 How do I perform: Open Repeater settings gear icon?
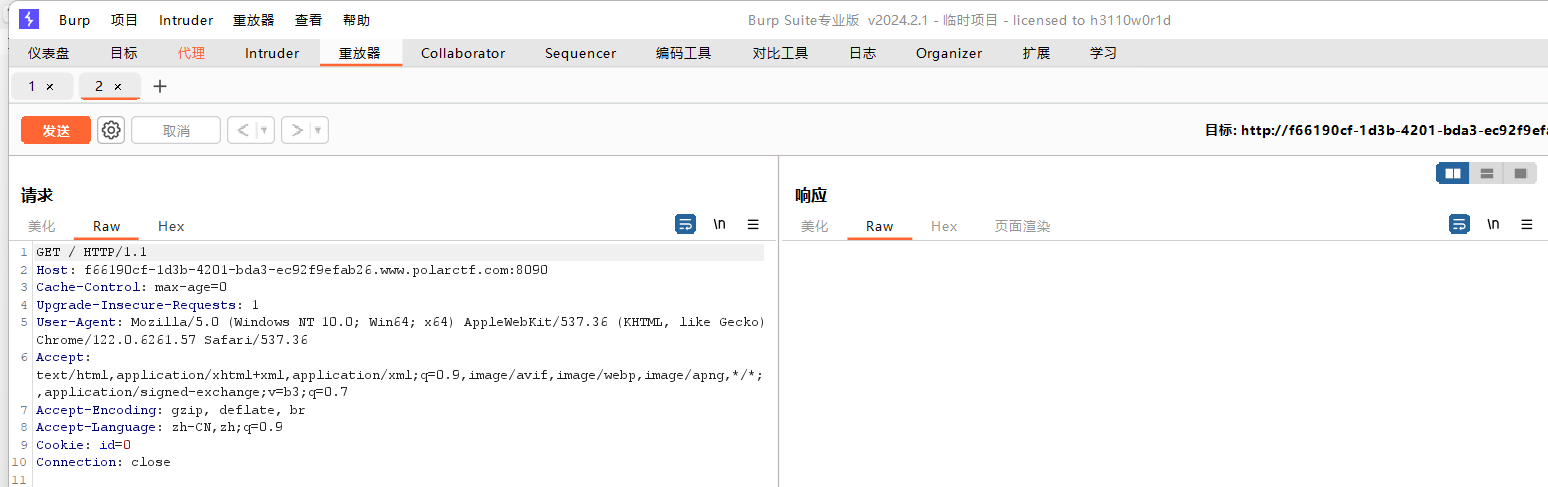[111, 130]
